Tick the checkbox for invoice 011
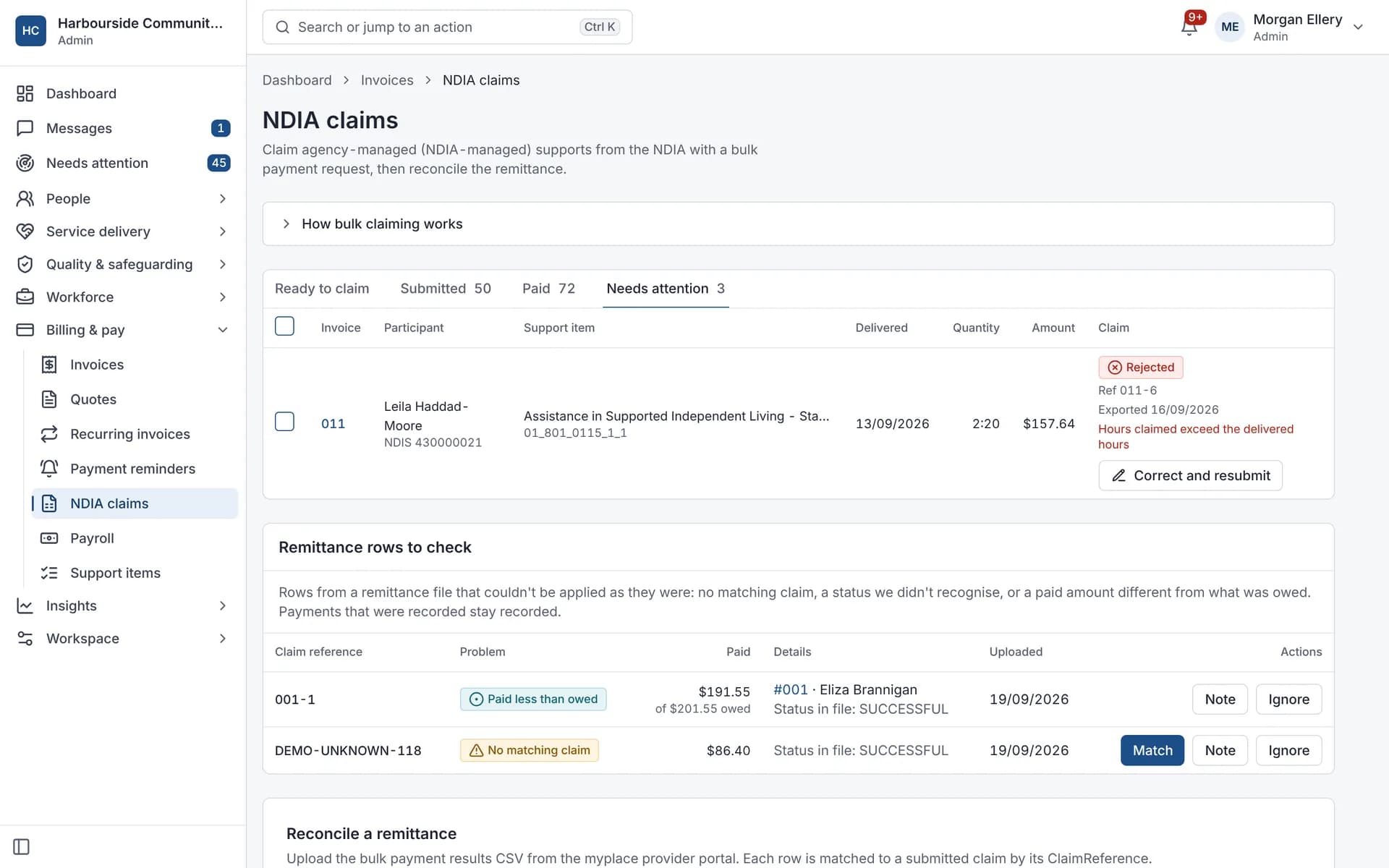1389x868 pixels. point(284,422)
